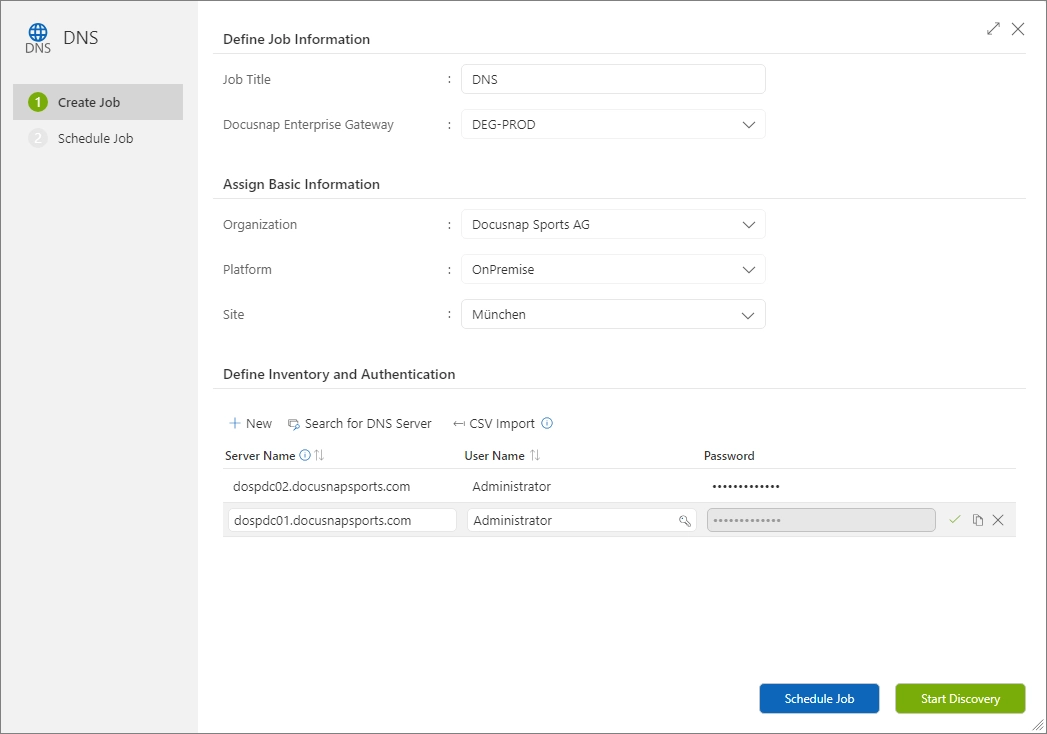This screenshot has width=1047, height=734.
Task: Click the Job Title label
Action: click(246, 79)
